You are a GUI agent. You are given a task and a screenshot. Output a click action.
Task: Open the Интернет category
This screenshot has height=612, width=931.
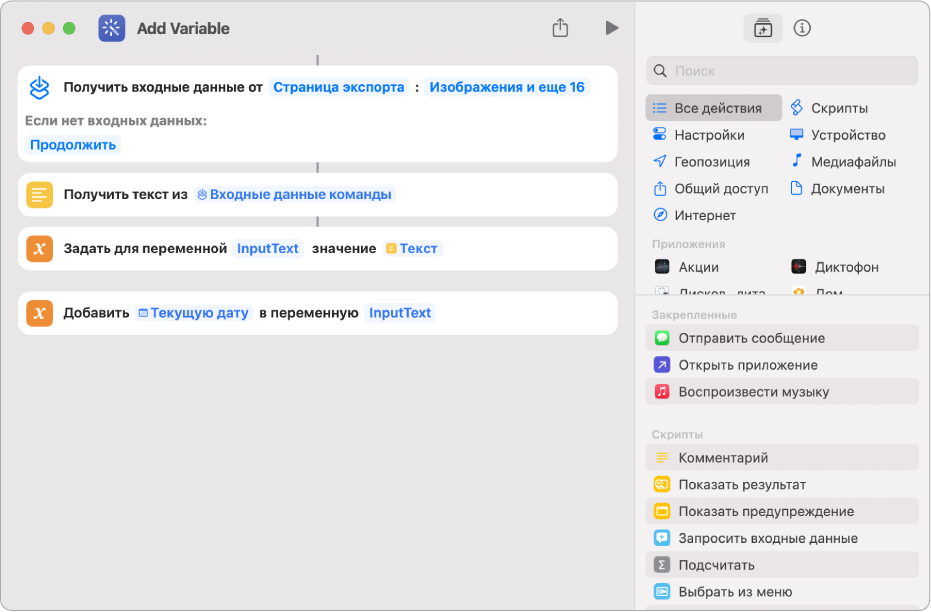(694, 215)
